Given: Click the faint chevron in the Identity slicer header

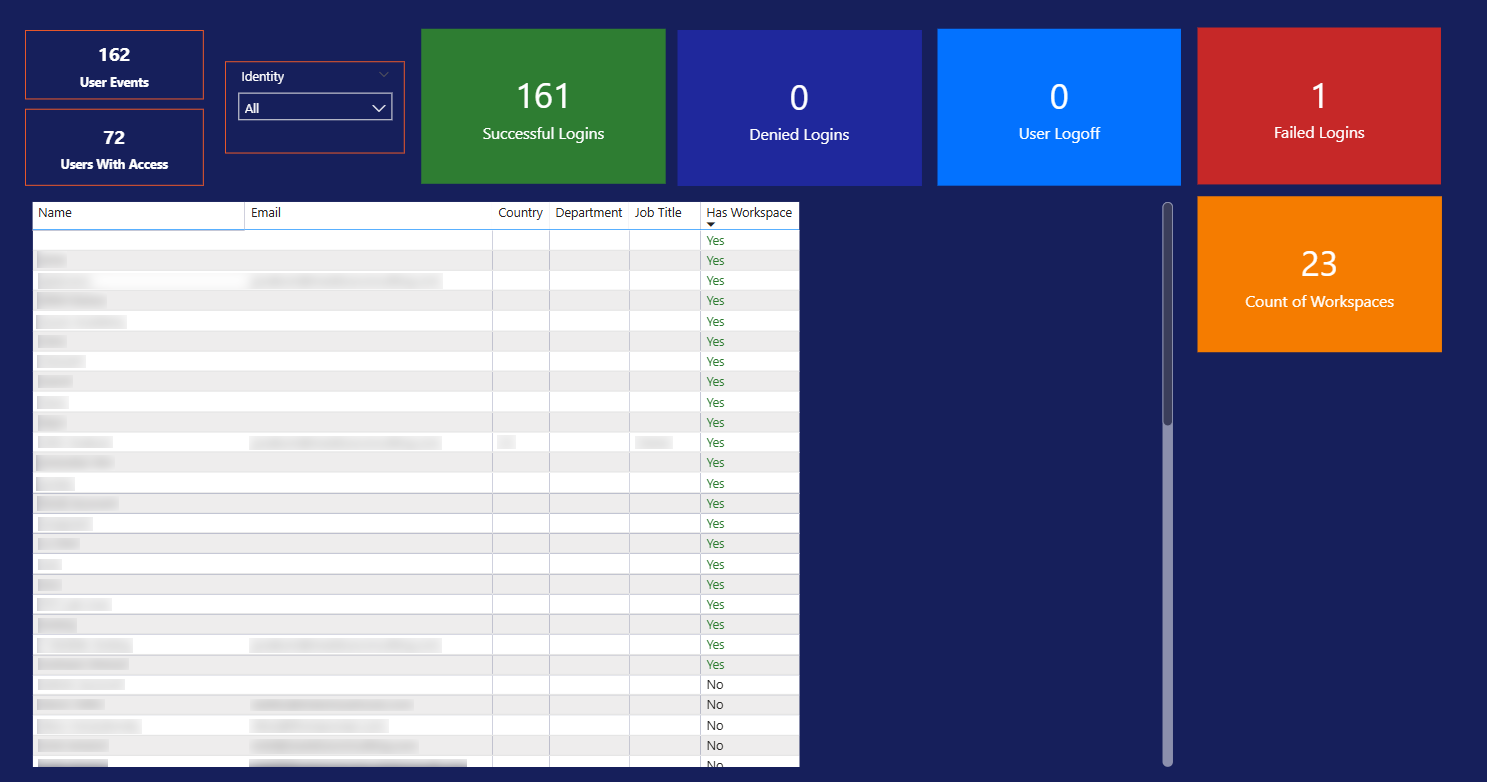Looking at the screenshot, I should [384, 76].
